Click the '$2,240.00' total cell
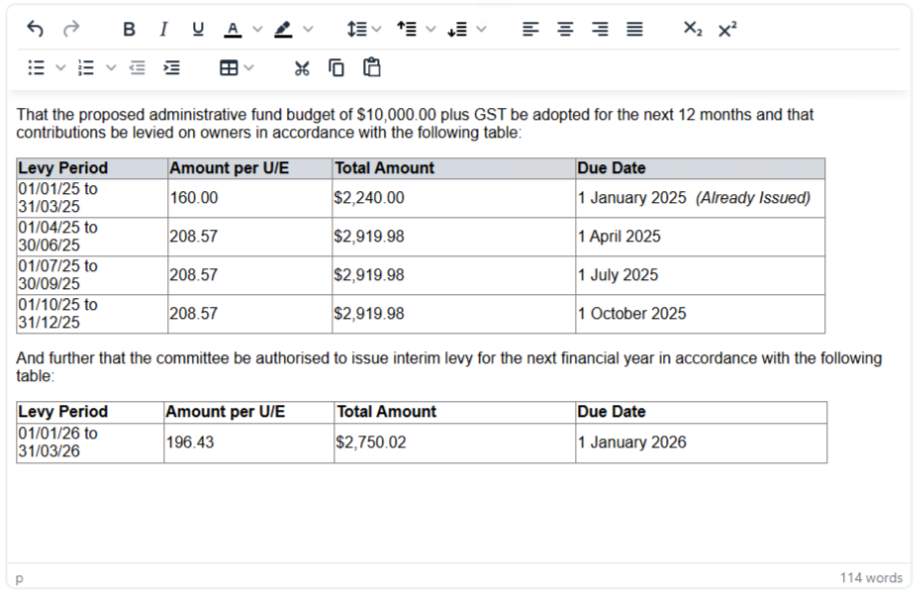The height and width of the screenshot is (594, 917). (x=454, y=198)
